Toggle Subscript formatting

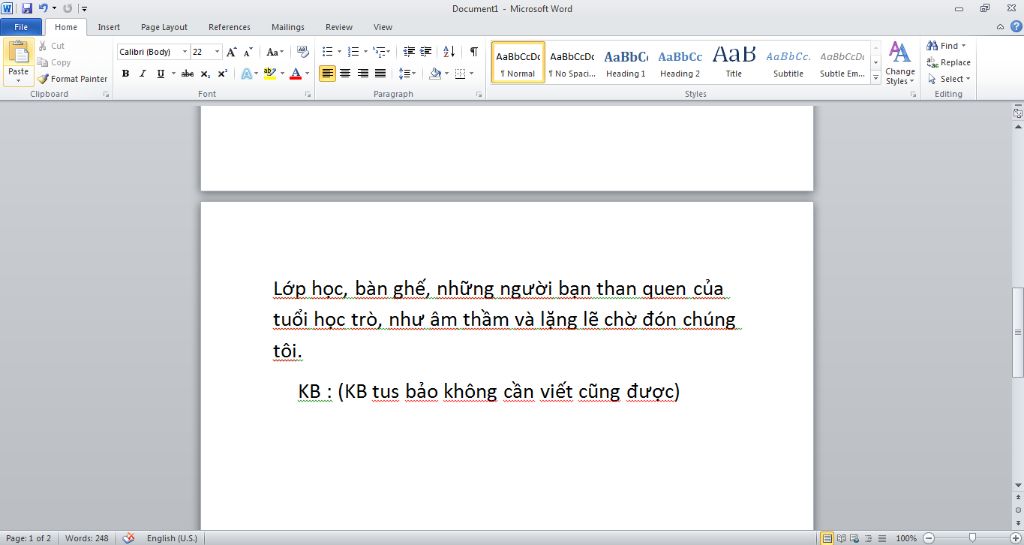205,74
